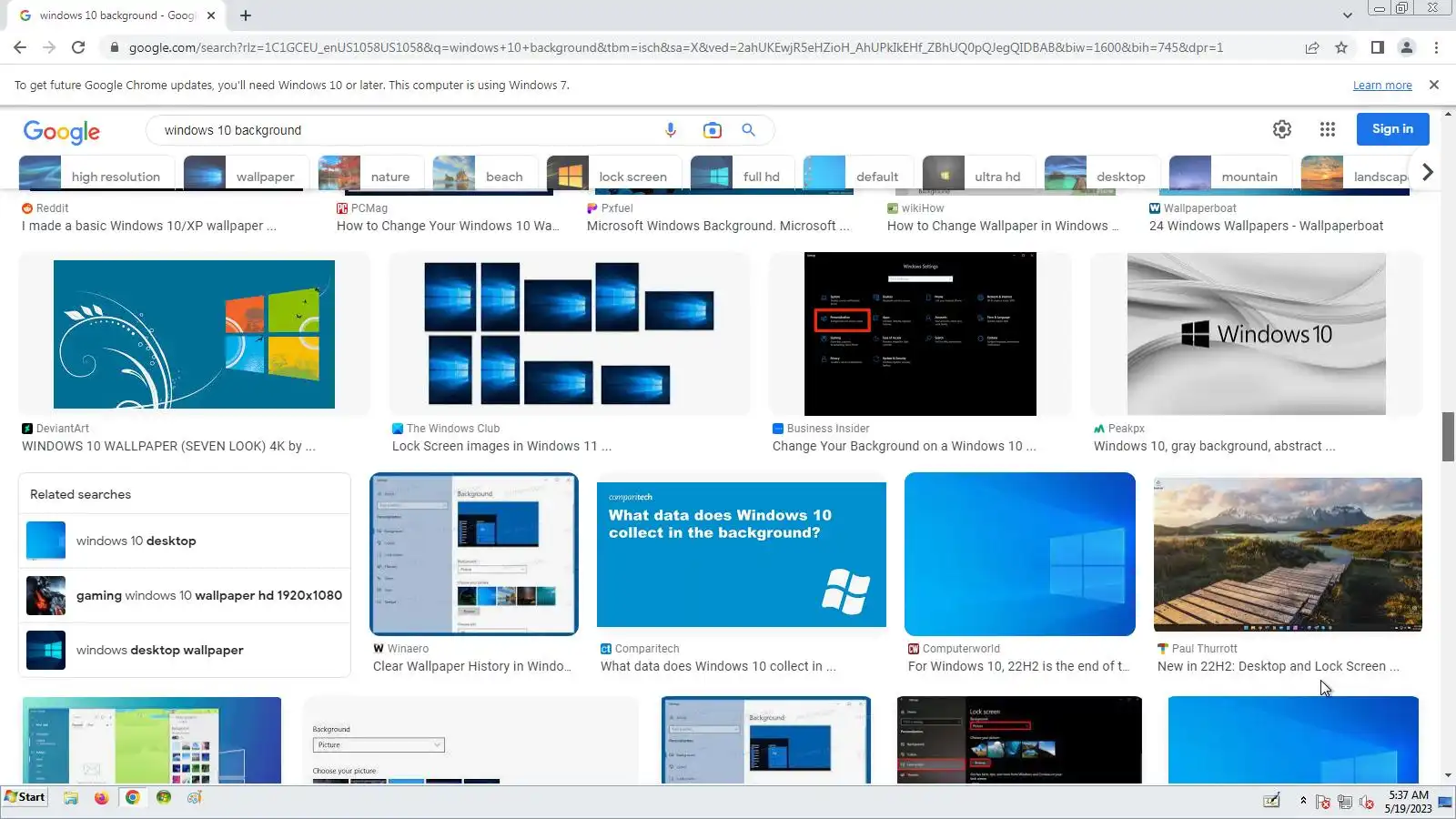Open a new Chrome tab

(246, 15)
